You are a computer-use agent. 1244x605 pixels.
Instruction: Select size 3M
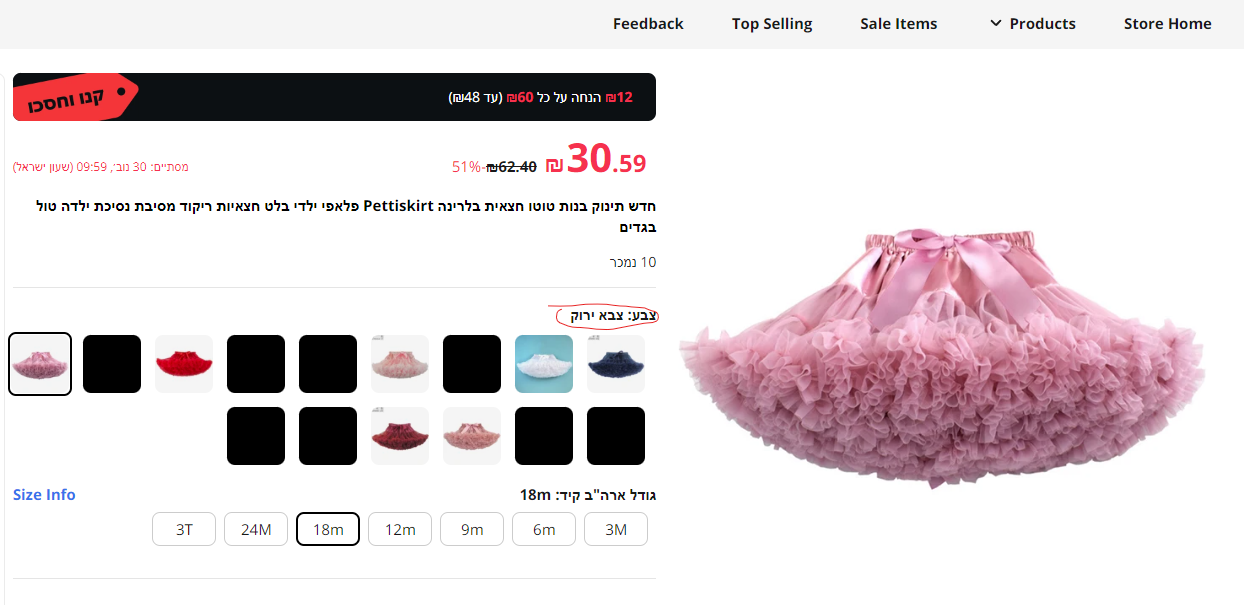(616, 530)
